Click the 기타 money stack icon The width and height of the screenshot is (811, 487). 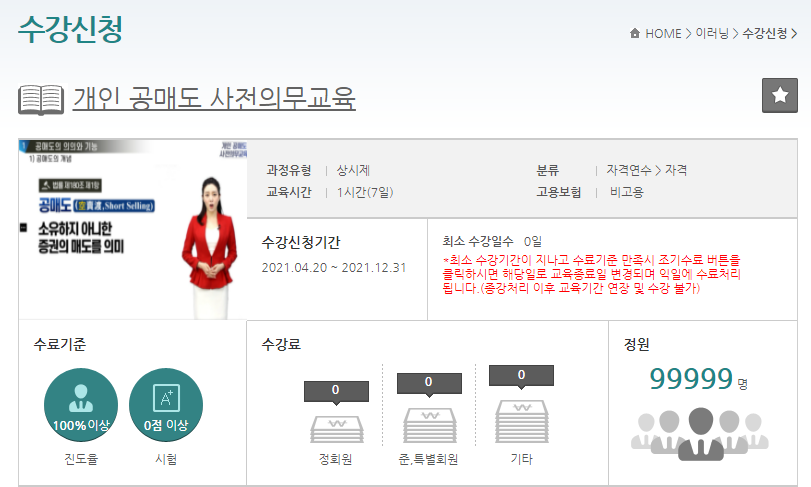(x=521, y=421)
